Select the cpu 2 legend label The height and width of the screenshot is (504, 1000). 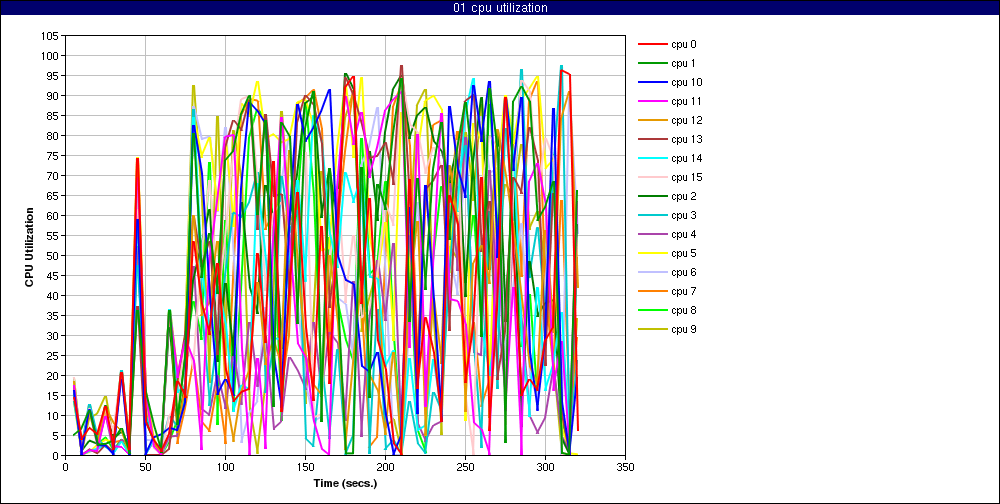(683, 196)
